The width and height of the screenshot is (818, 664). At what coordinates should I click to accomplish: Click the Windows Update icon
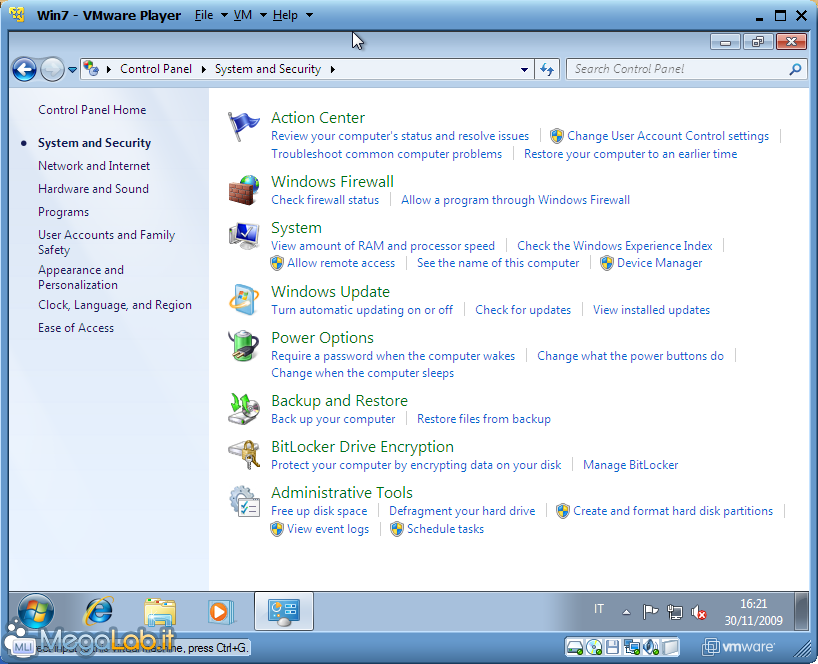pyautogui.click(x=243, y=300)
